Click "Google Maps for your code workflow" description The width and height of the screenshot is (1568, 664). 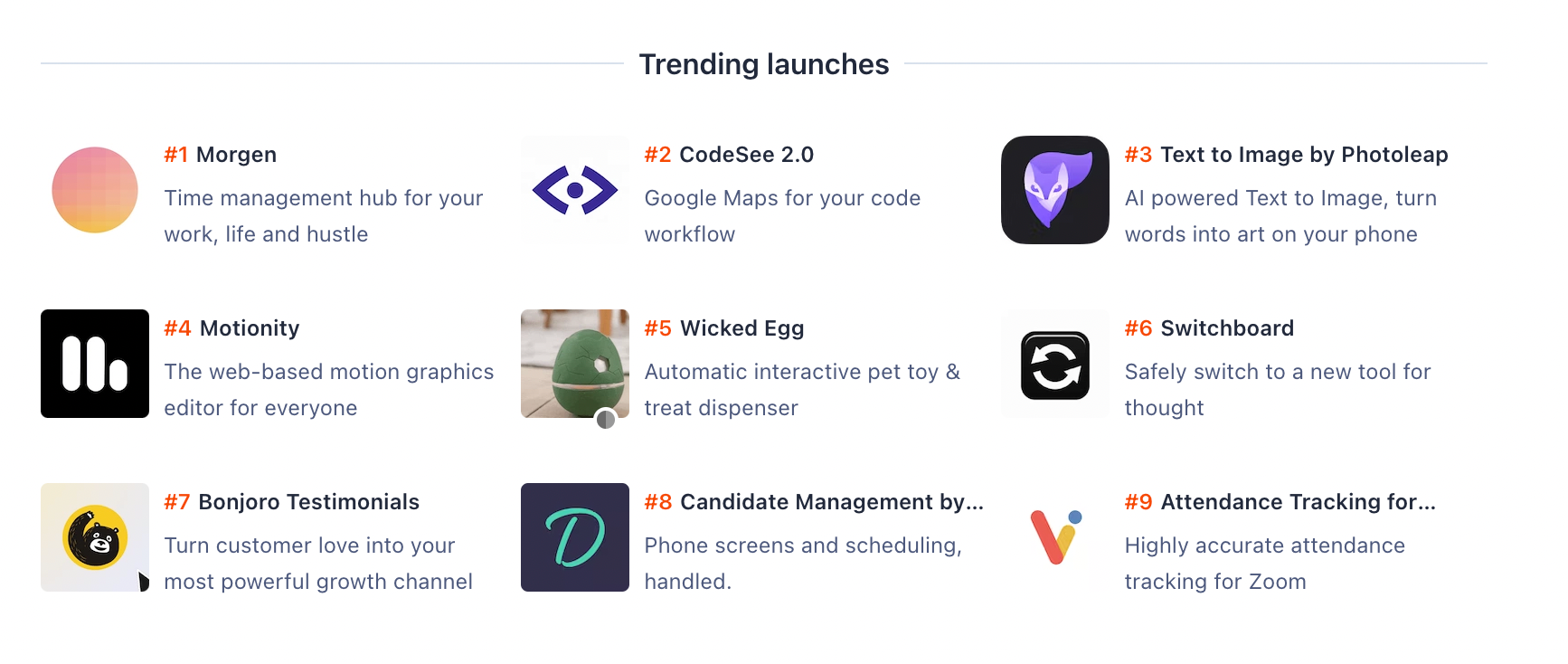782,216
